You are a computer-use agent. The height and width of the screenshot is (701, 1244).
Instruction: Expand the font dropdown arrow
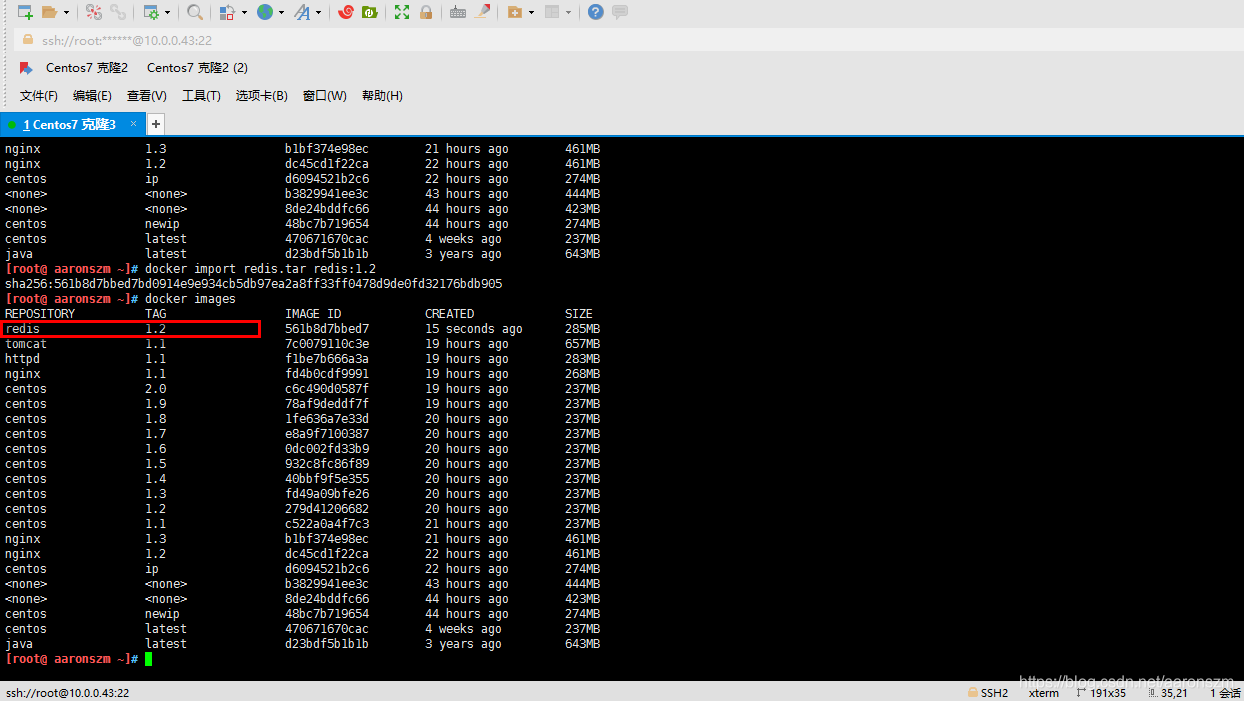click(319, 13)
